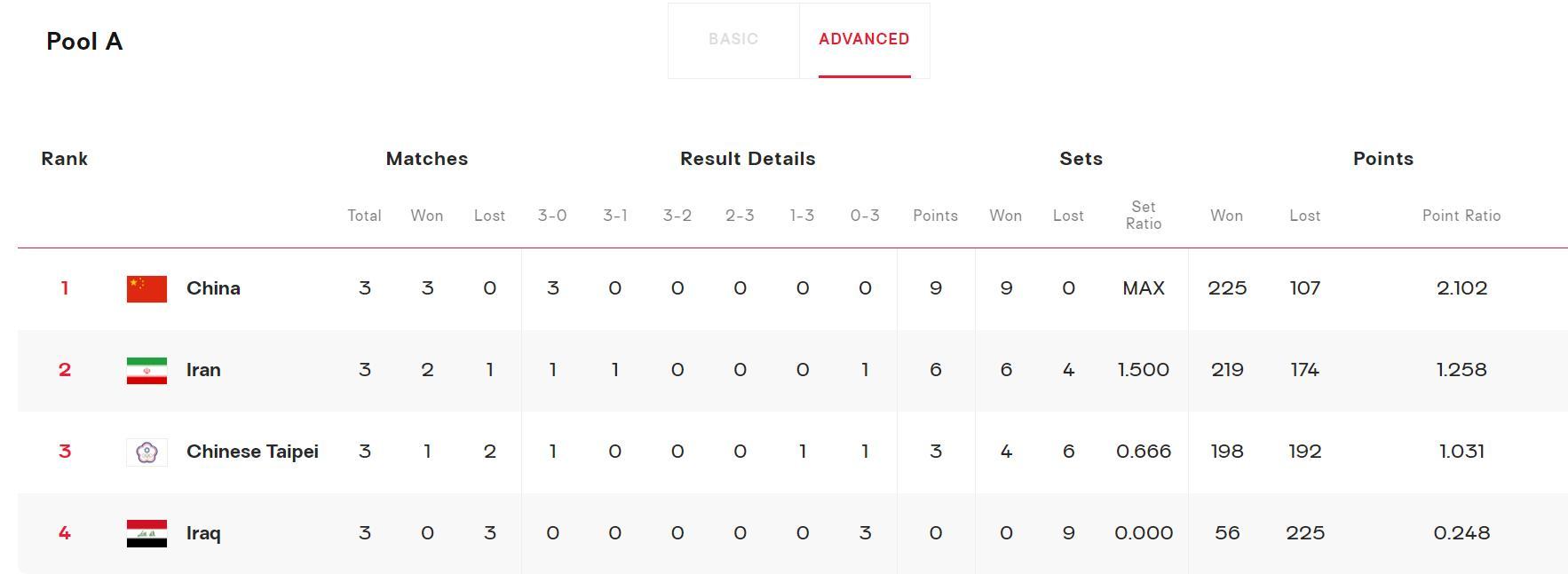
Task: Click the Matches Total column header
Action: click(364, 216)
